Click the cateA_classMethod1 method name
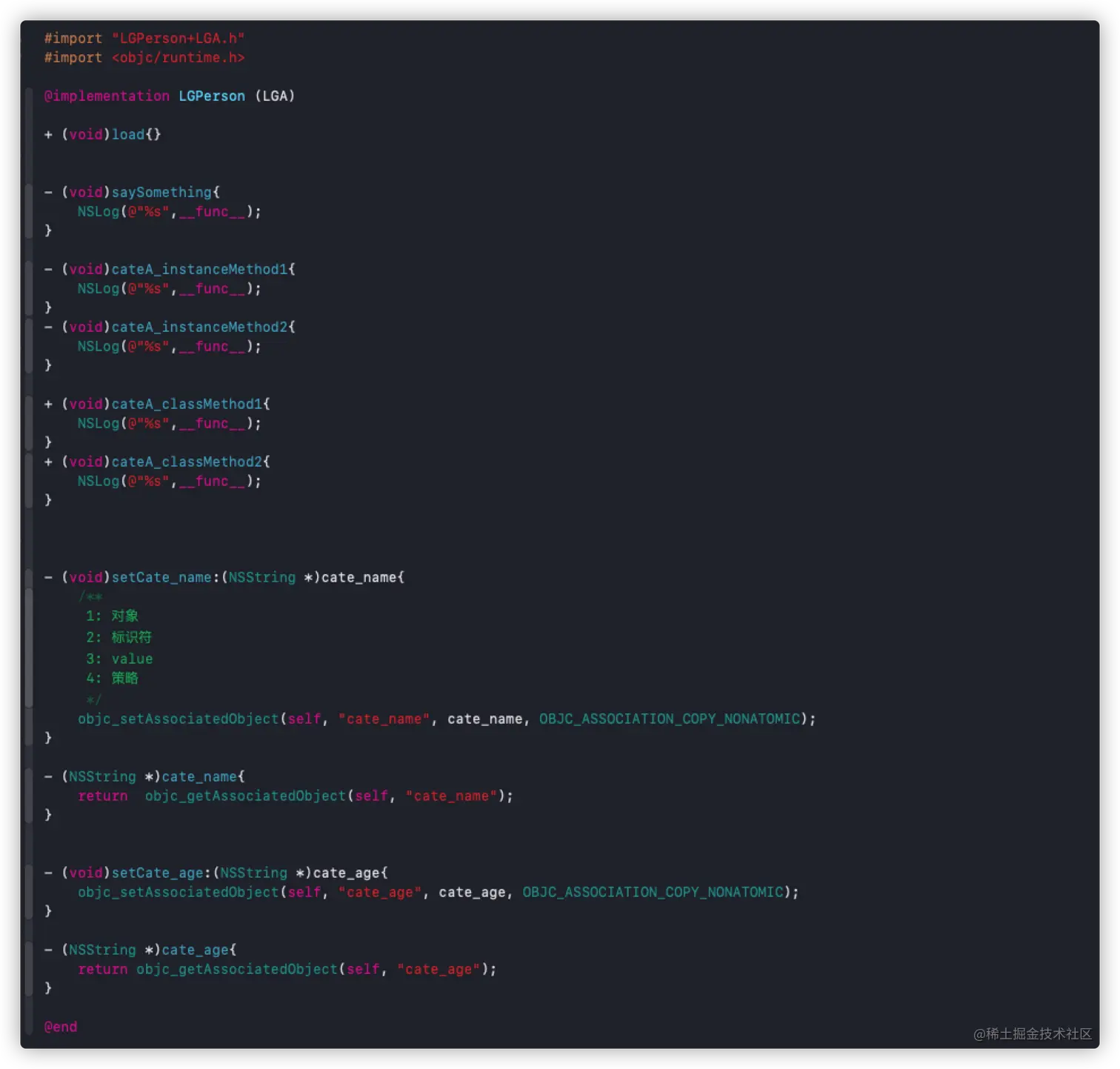Image resolution: width=1120 pixels, height=1069 pixels. pyautogui.click(x=187, y=404)
